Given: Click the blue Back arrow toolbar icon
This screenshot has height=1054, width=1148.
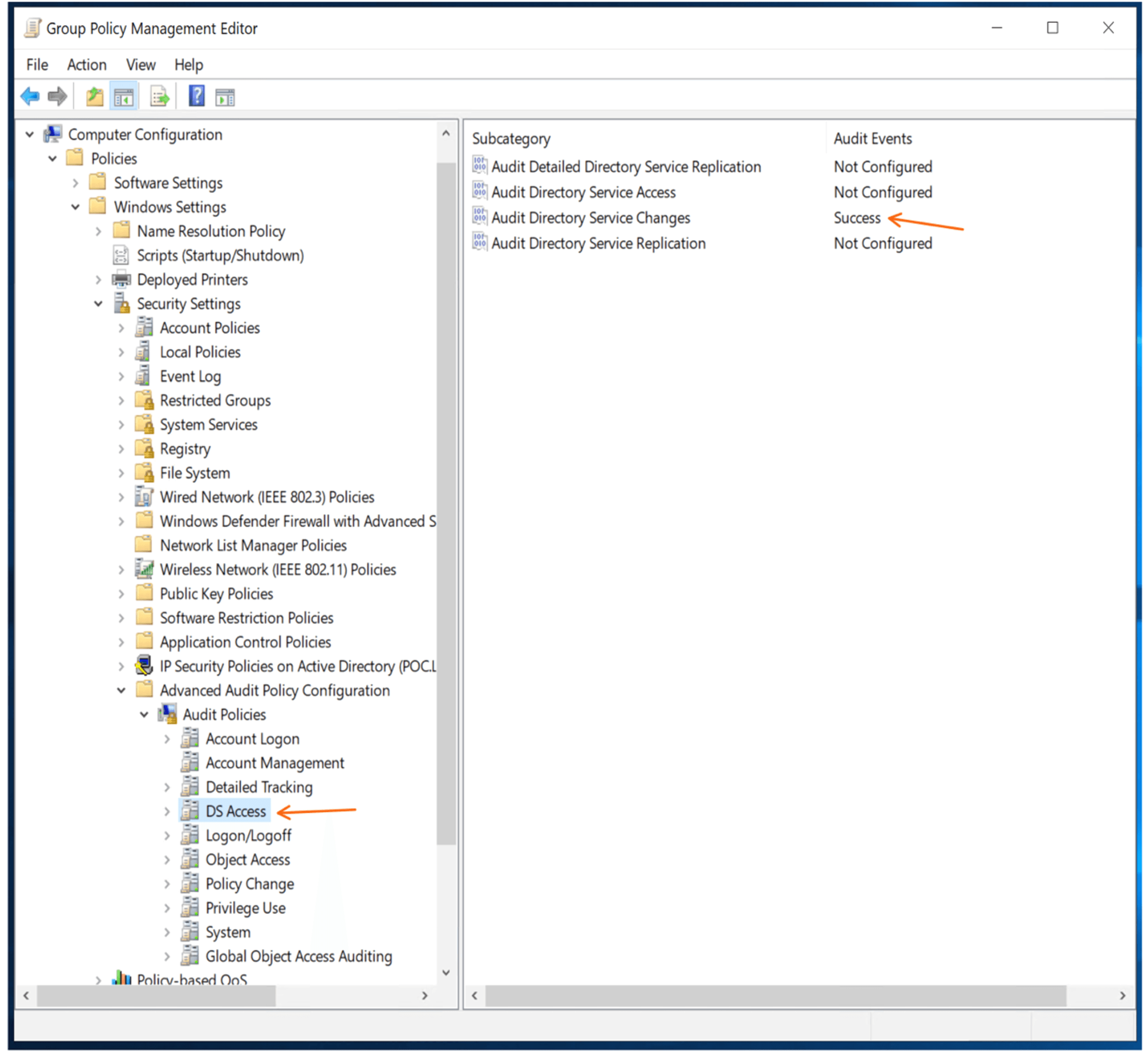Looking at the screenshot, I should coord(29,97).
